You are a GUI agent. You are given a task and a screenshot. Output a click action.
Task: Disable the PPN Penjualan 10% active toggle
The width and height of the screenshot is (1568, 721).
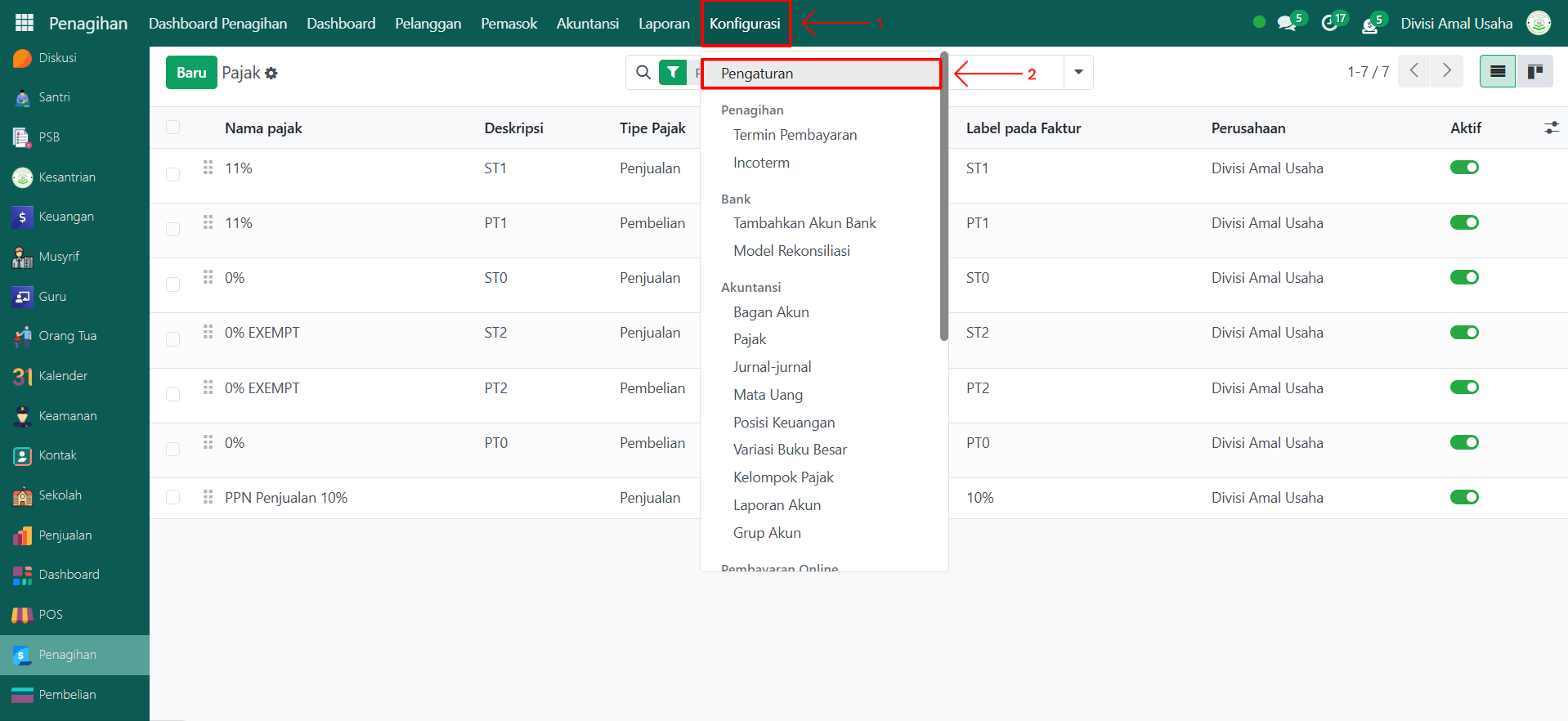point(1463,497)
